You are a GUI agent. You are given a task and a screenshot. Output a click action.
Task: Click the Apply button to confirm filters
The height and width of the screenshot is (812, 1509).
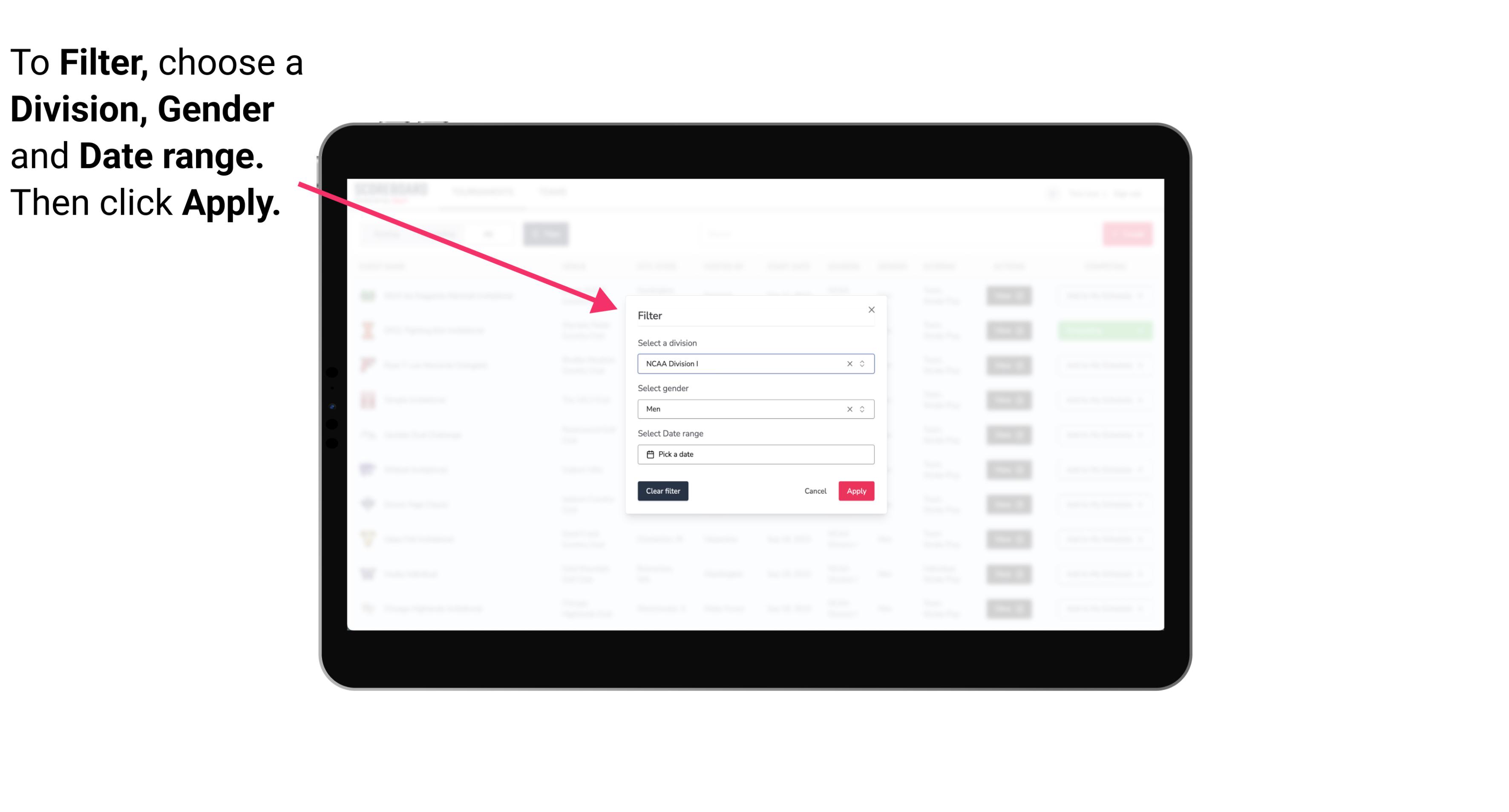coord(856,491)
